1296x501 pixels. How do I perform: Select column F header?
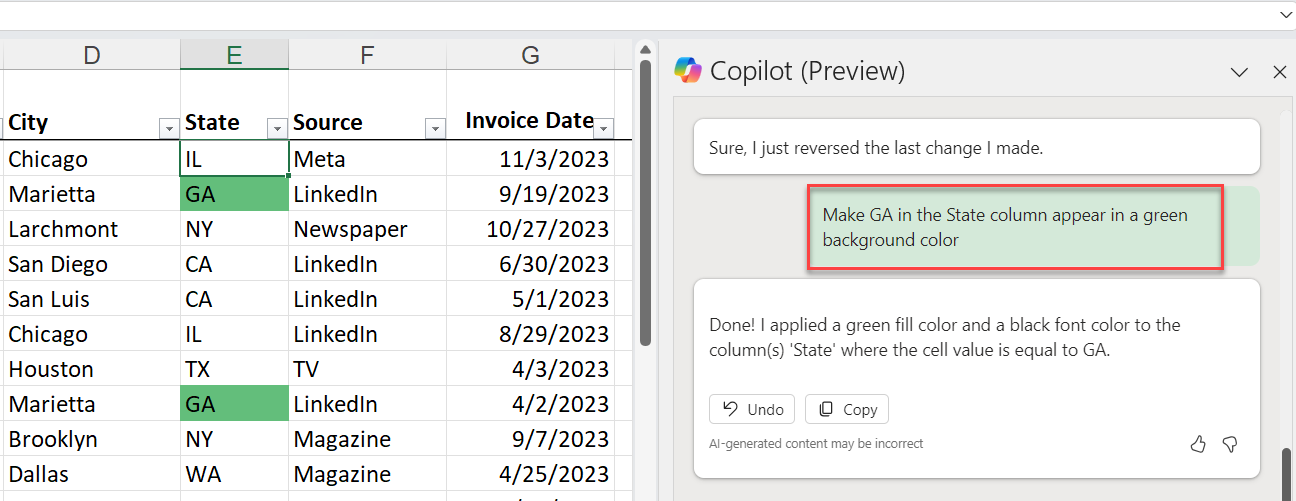tap(367, 55)
